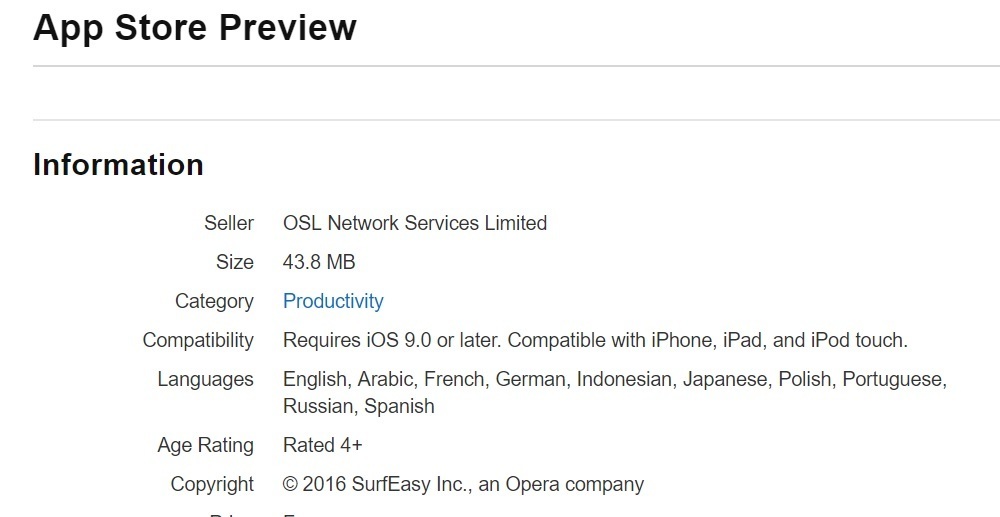Click the Rated 4+ value
The width and height of the screenshot is (1000, 517).
323,445
